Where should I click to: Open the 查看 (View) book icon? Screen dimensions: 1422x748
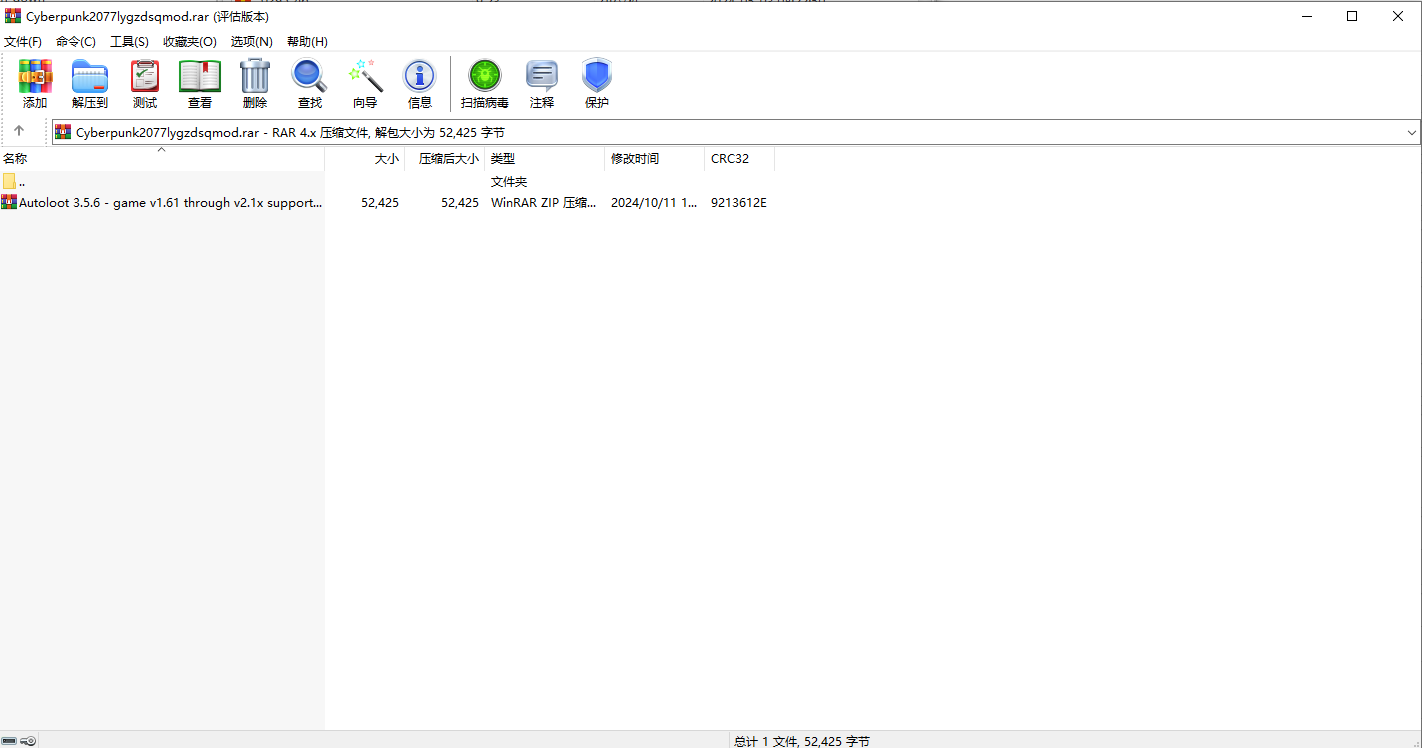(200, 83)
